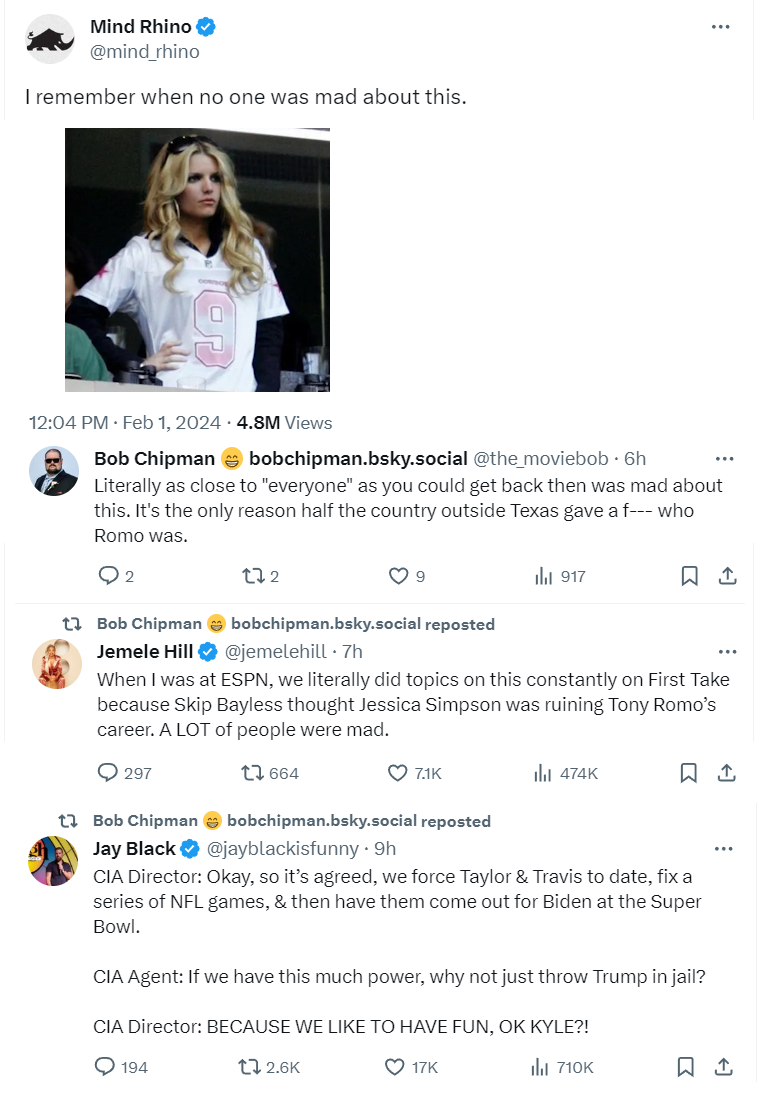This screenshot has height=1101, width=765.
Task: Share Bob Chipman's tweet
Action: pos(728,576)
